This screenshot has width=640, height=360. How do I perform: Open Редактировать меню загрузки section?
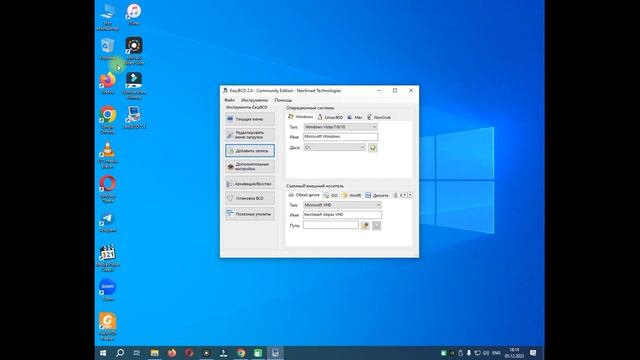pyautogui.click(x=250, y=135)
